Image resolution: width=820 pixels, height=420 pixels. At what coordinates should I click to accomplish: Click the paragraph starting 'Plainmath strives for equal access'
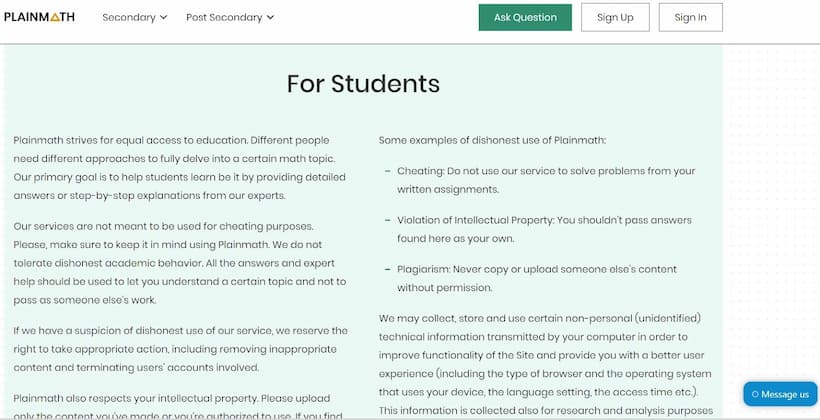(x=179, y=168)
